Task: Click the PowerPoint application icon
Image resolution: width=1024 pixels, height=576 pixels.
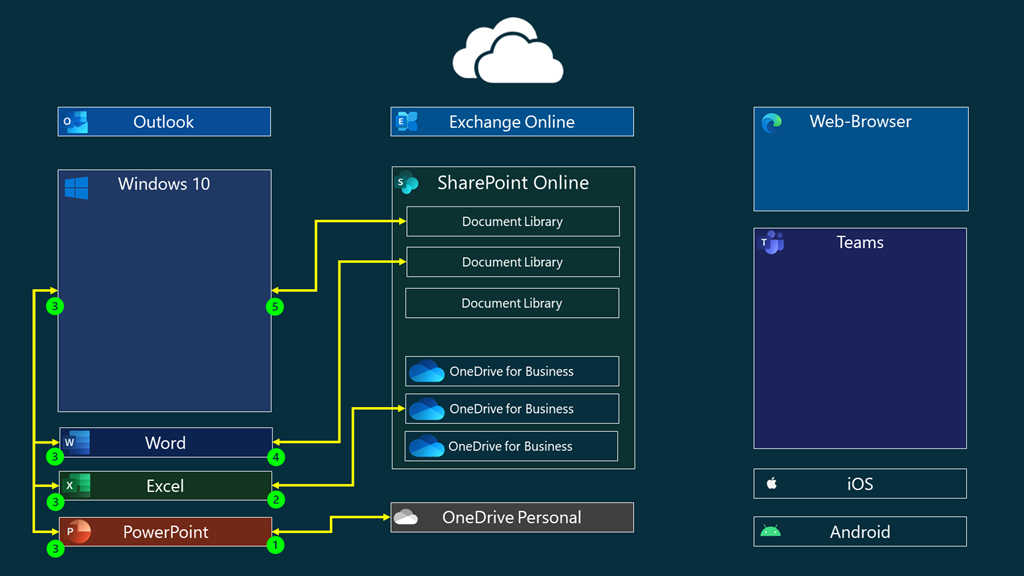Action: tap(76, 532)
